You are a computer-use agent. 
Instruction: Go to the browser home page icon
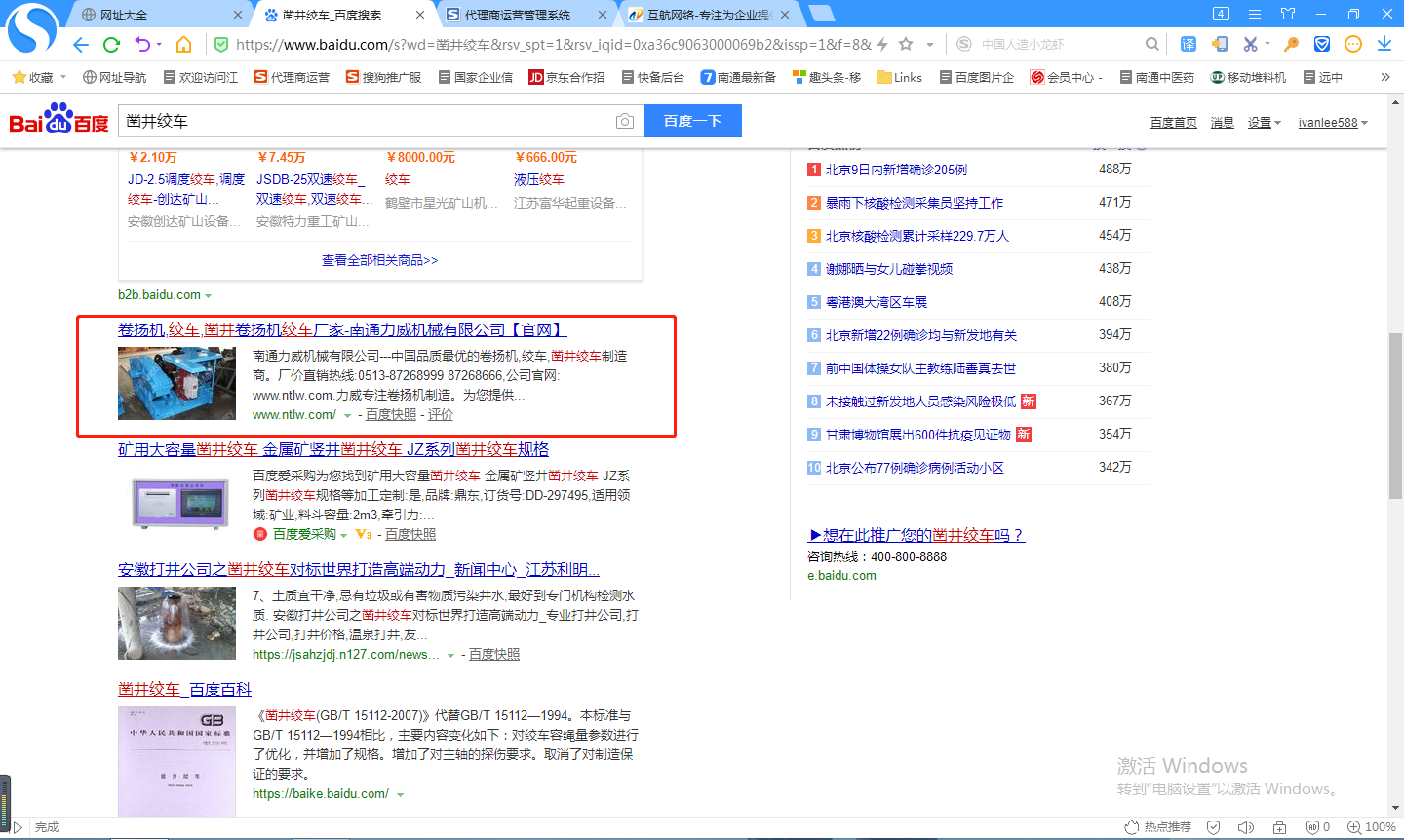pyautogui.click(x=183, y=45)
